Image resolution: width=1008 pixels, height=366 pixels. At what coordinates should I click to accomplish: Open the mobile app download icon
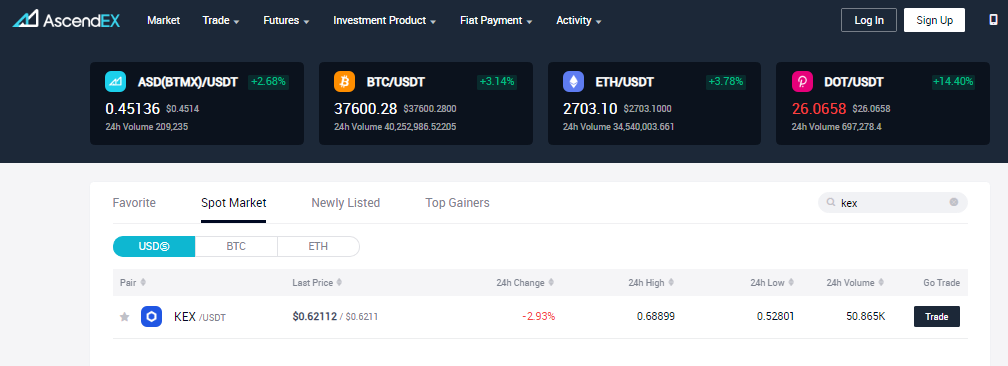[x=993, y=20]
